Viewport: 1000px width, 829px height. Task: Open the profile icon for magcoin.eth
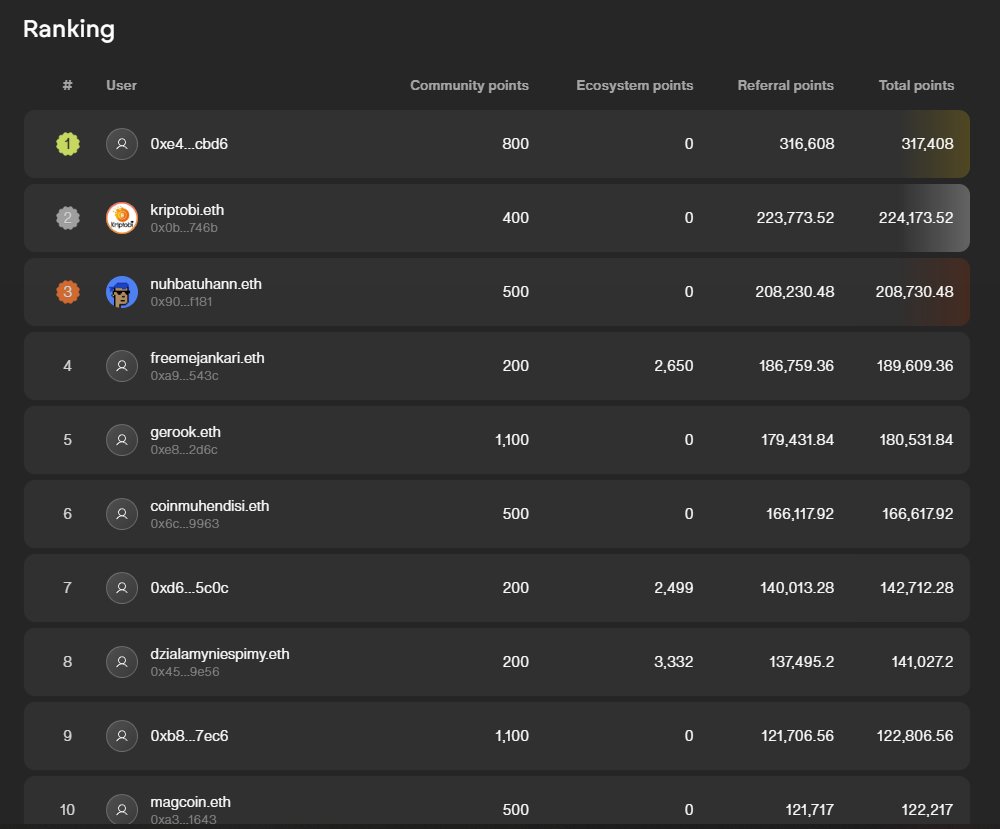point(121,809)
